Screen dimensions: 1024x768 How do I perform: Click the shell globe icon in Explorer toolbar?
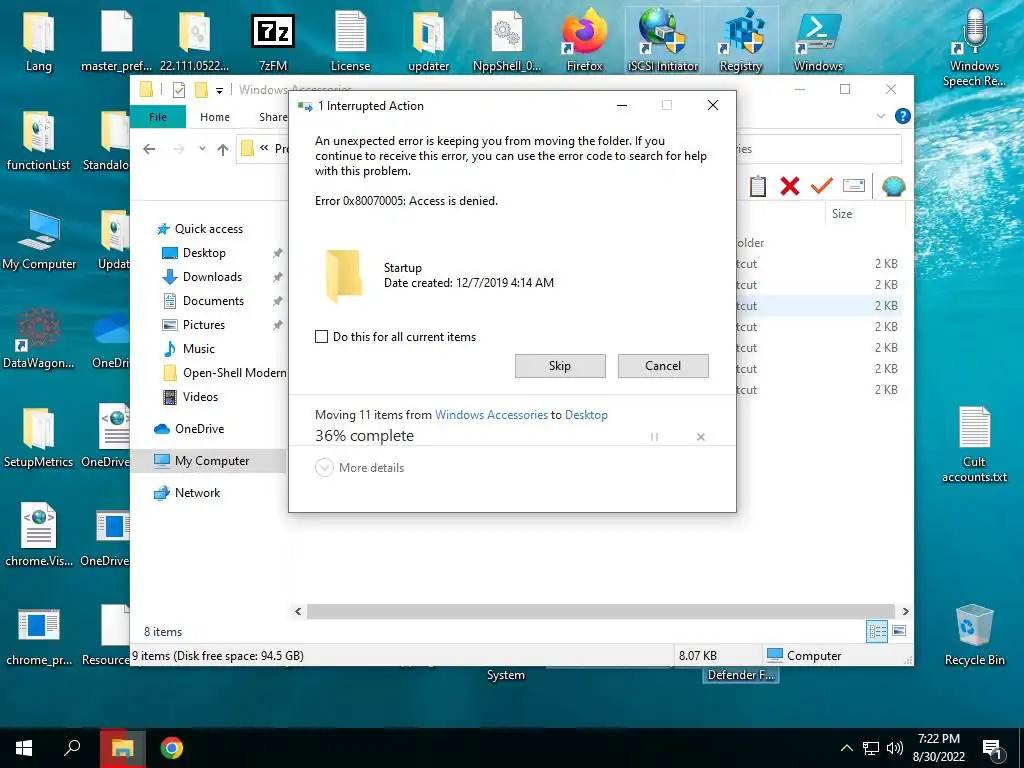893,186
